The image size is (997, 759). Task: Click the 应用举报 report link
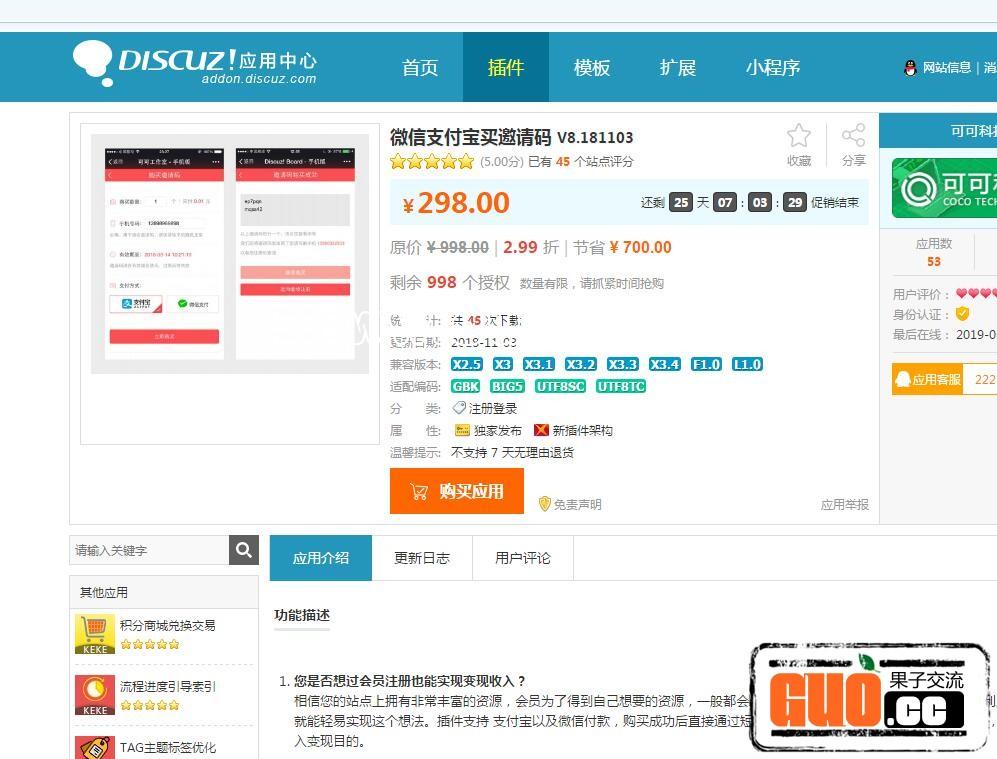[x=844, y=505]
